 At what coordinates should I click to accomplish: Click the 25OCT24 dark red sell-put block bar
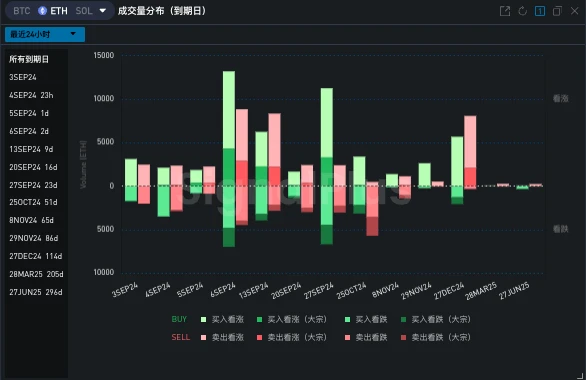[372, 226]
